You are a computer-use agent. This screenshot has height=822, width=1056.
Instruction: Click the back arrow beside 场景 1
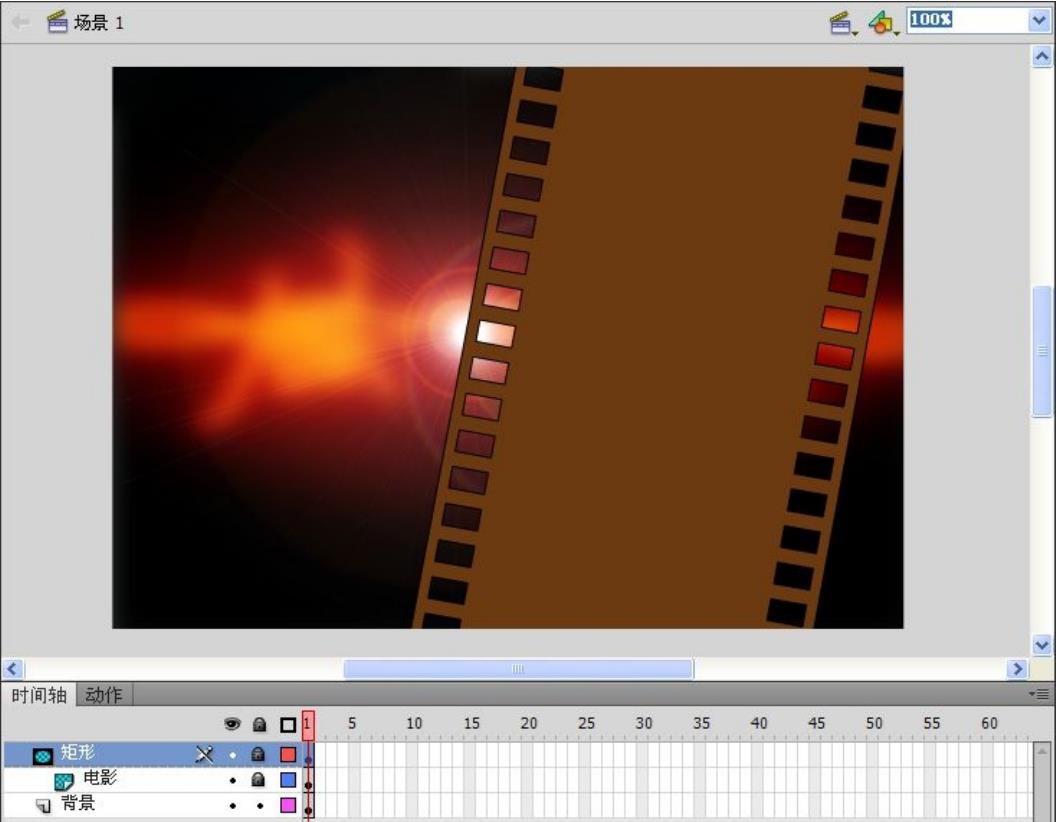point(21,22)
